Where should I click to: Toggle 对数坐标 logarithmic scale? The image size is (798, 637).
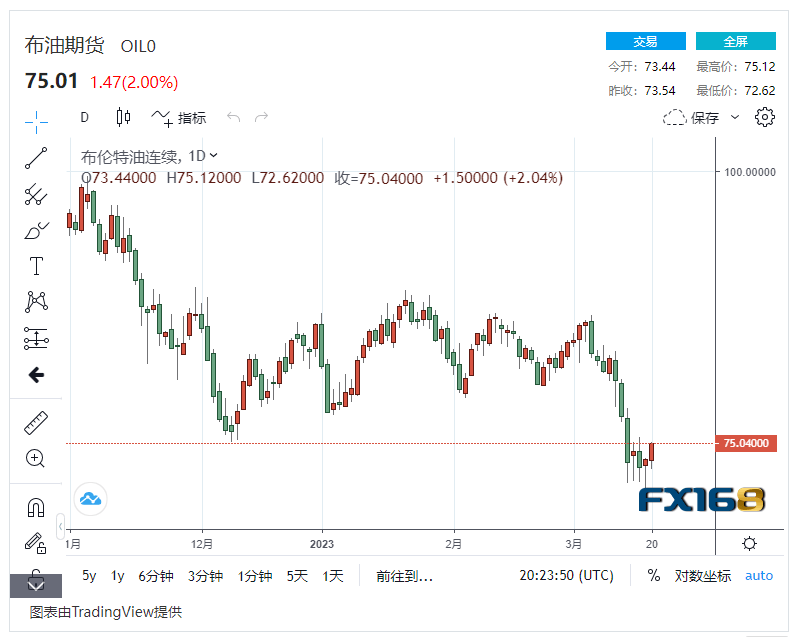(703, 576)
